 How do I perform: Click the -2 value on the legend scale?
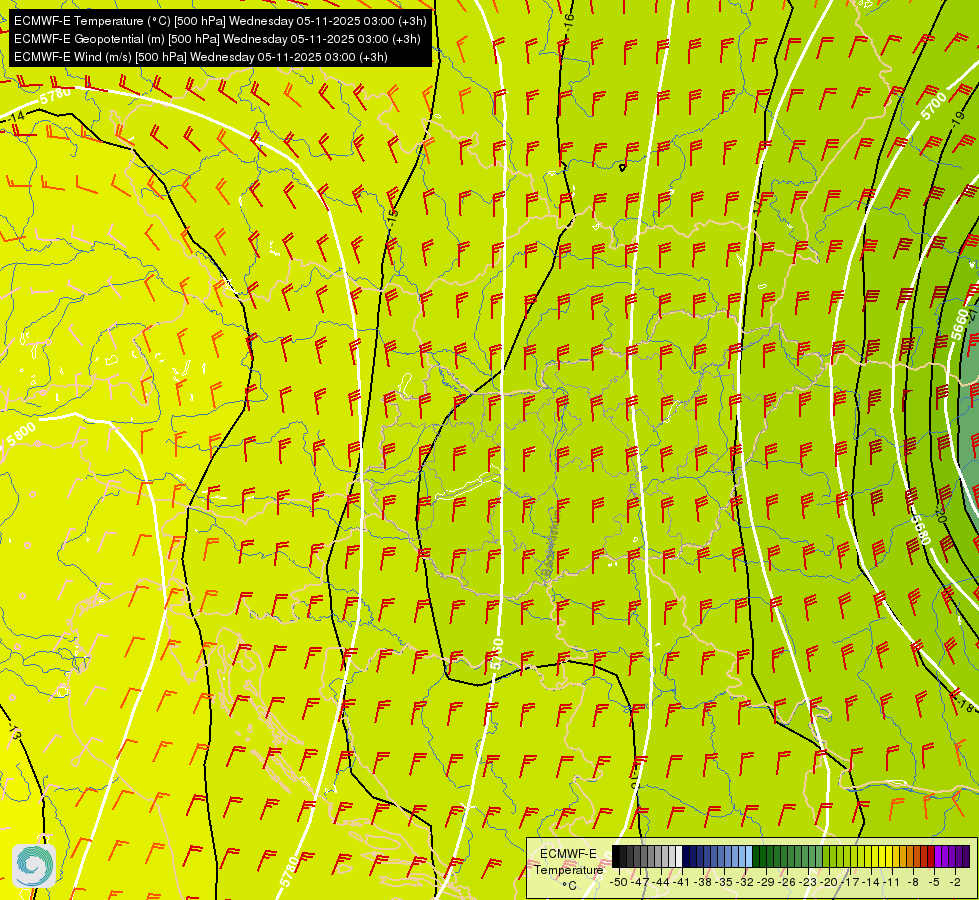coord(955,882)
